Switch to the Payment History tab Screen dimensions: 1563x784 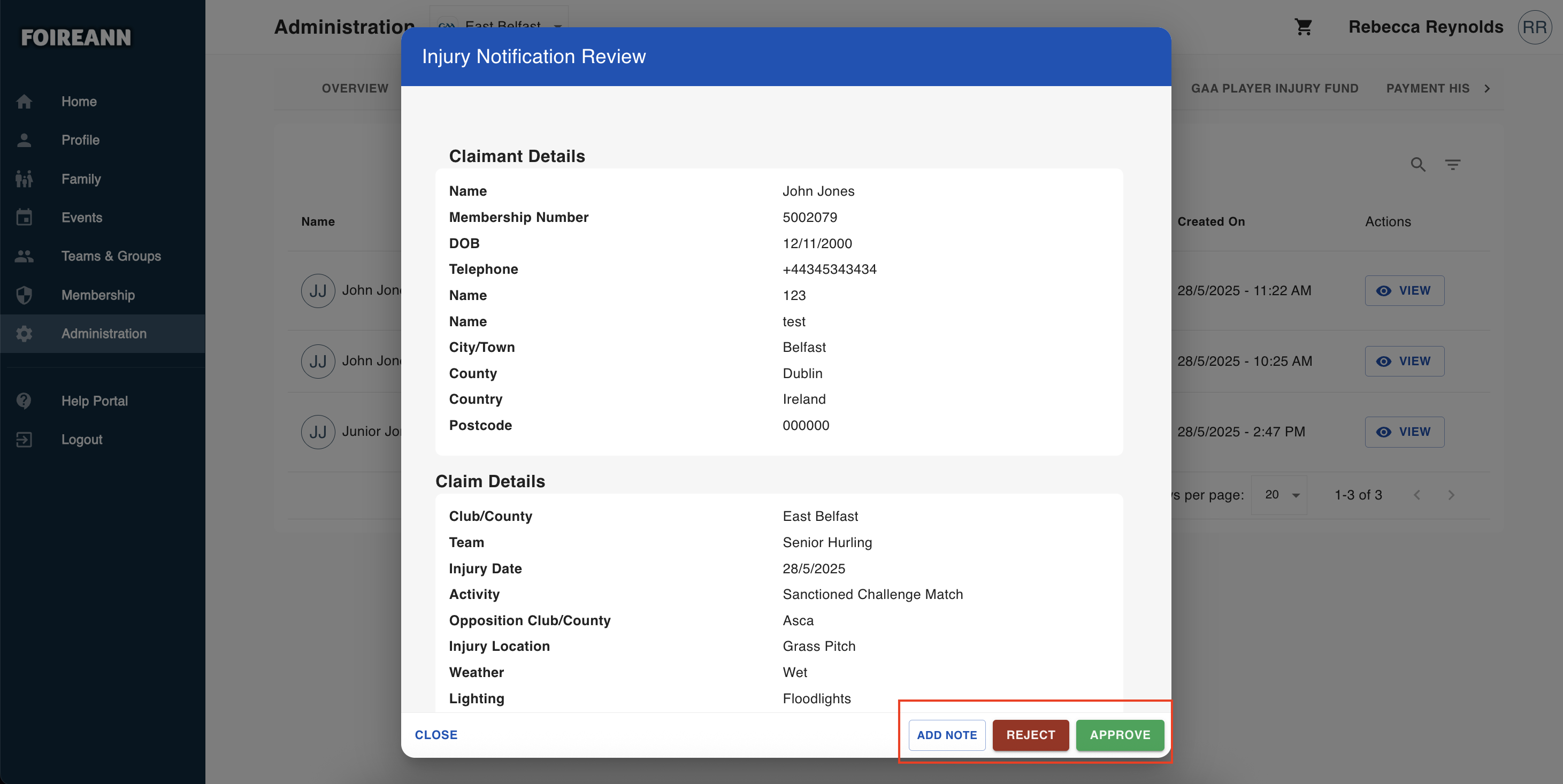[1428, 89]
